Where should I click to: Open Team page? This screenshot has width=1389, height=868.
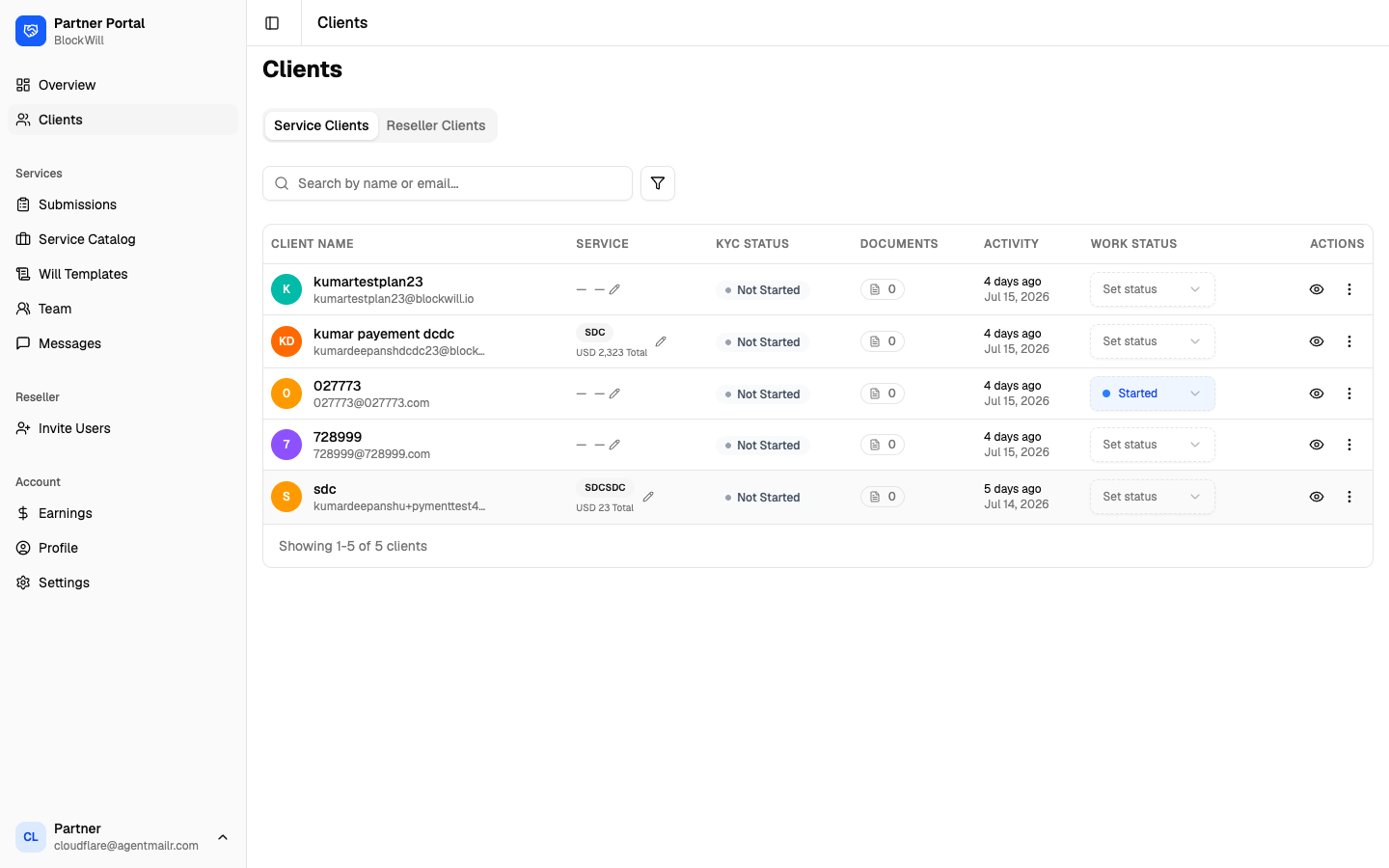tap(123, 309)
